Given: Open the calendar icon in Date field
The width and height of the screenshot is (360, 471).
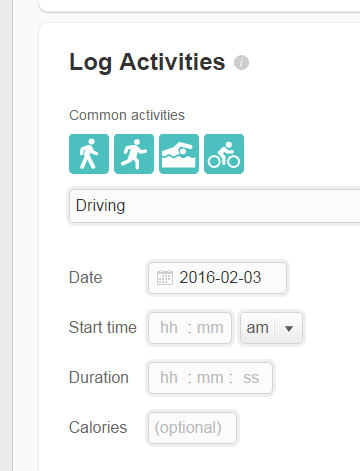Looking at the screenshot, I should (165, 278).
